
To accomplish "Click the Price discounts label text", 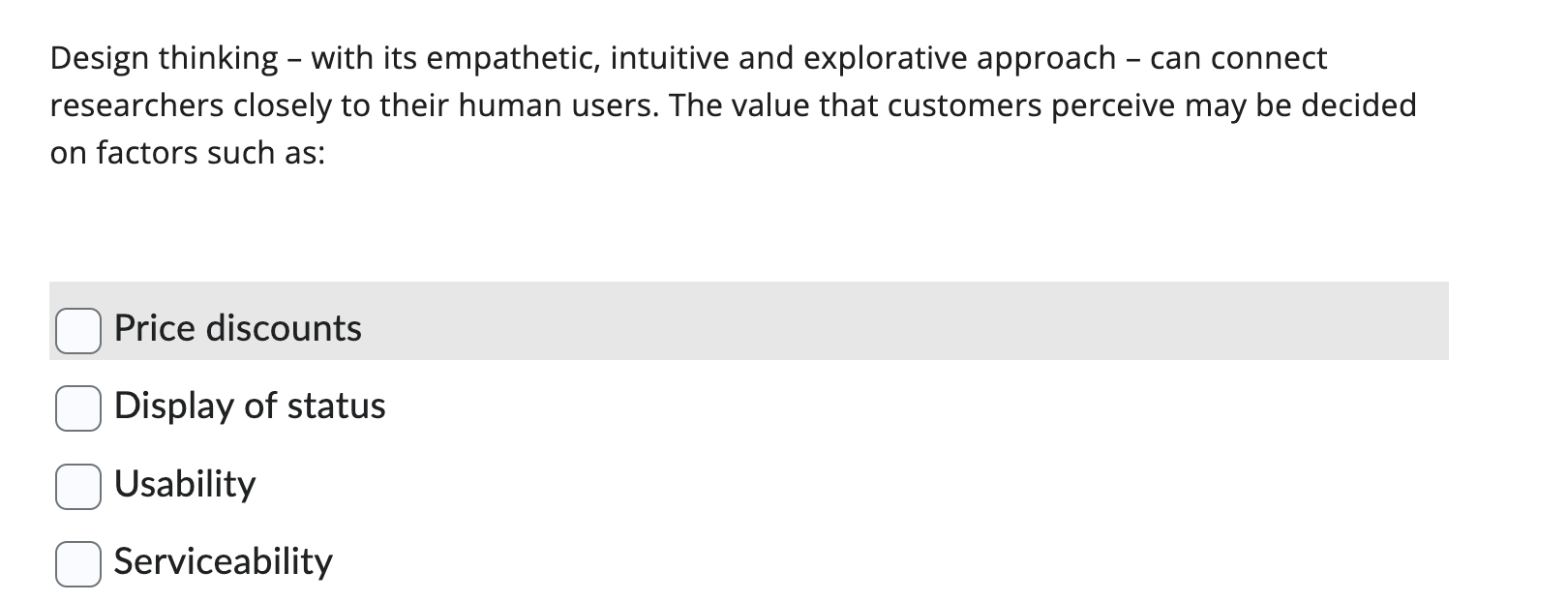I will tap(237, 329).
